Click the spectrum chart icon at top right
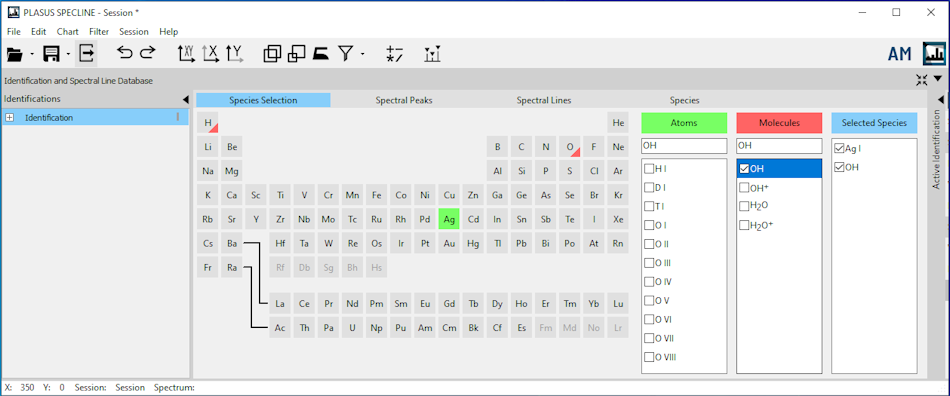Viewport: 950px width, 396px height. pos(934,54)
